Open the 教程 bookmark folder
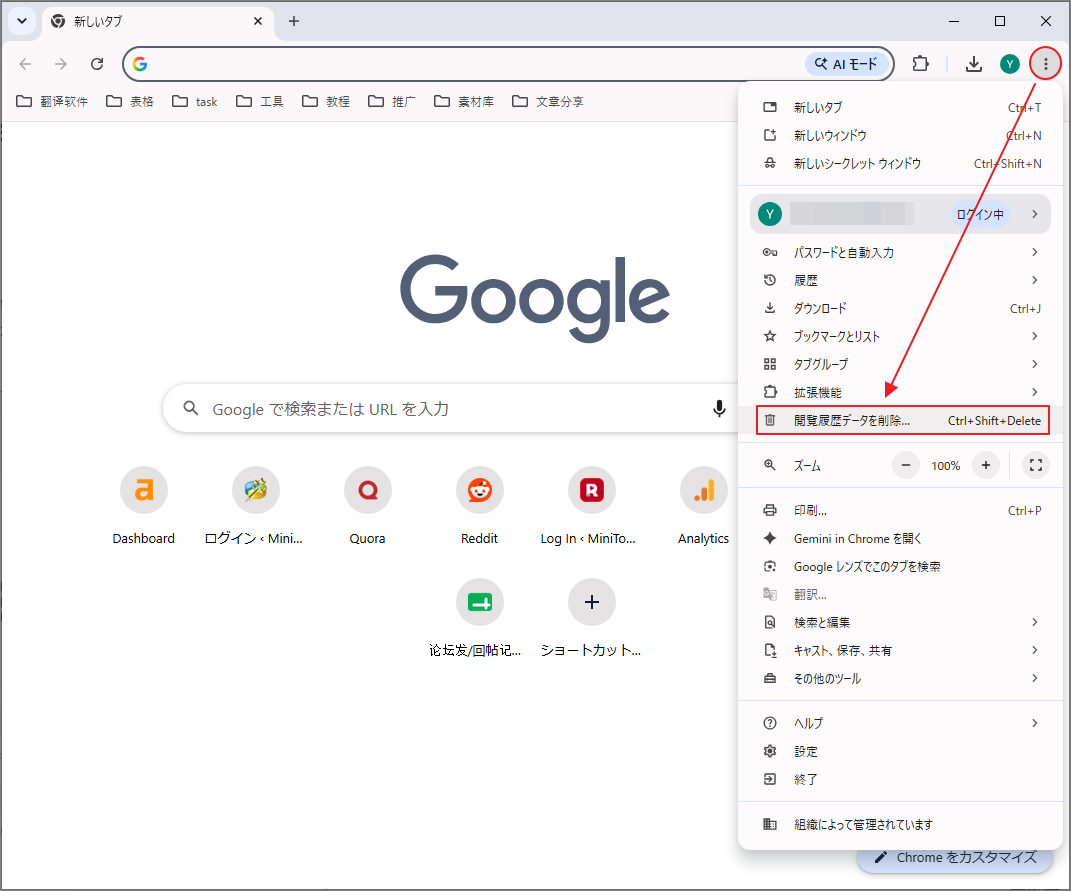This screenshot has height=891, width=1071. pyautogui.click(x=326, y=101)
